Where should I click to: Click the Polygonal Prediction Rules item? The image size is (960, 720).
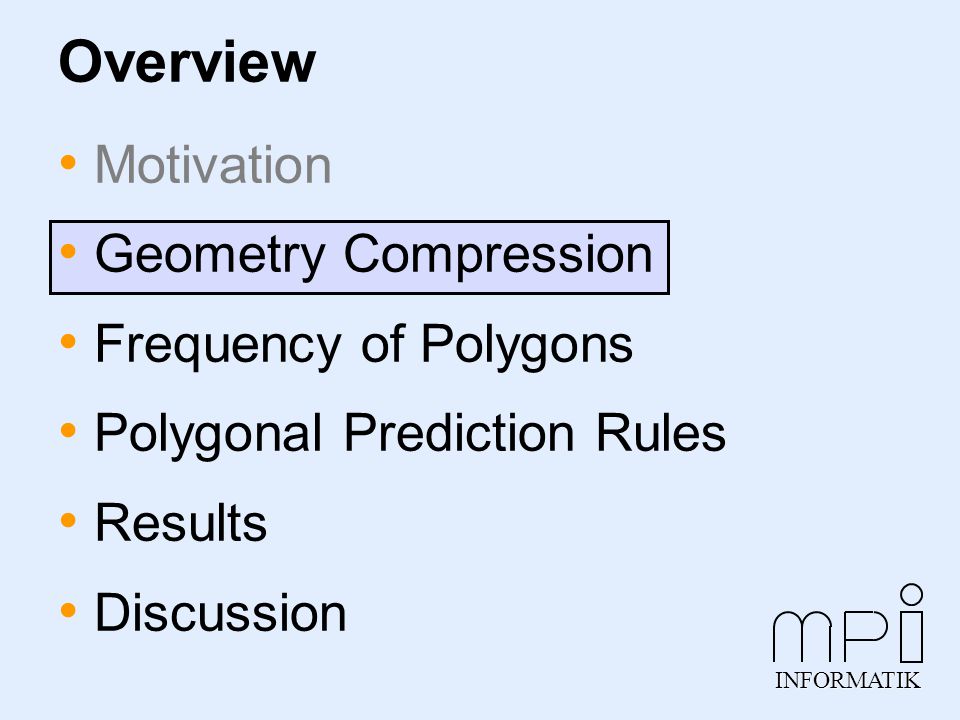(410, 435)
